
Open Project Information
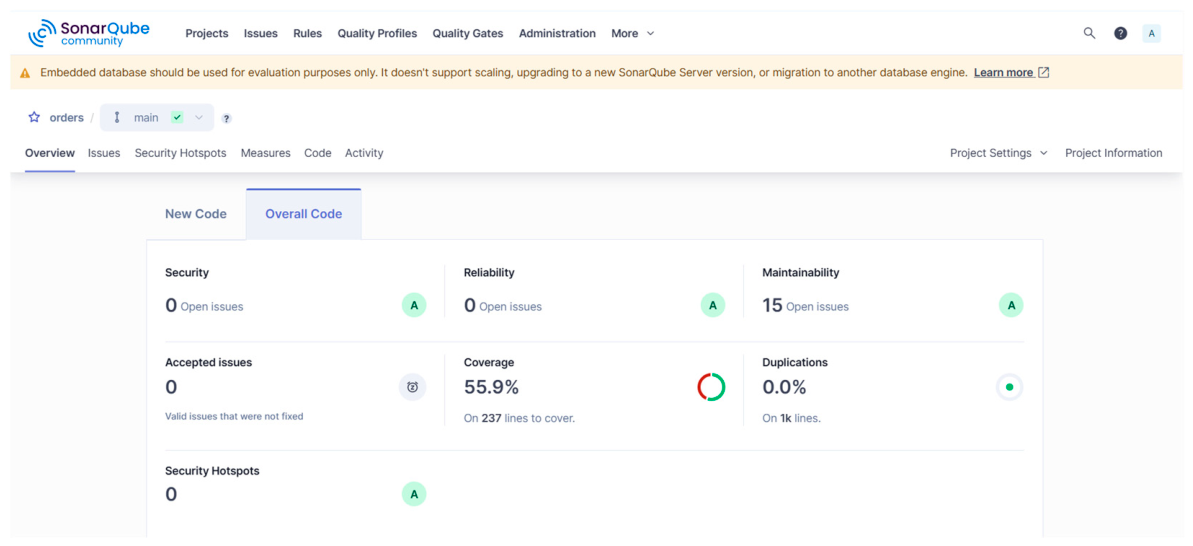point(1114,153)
